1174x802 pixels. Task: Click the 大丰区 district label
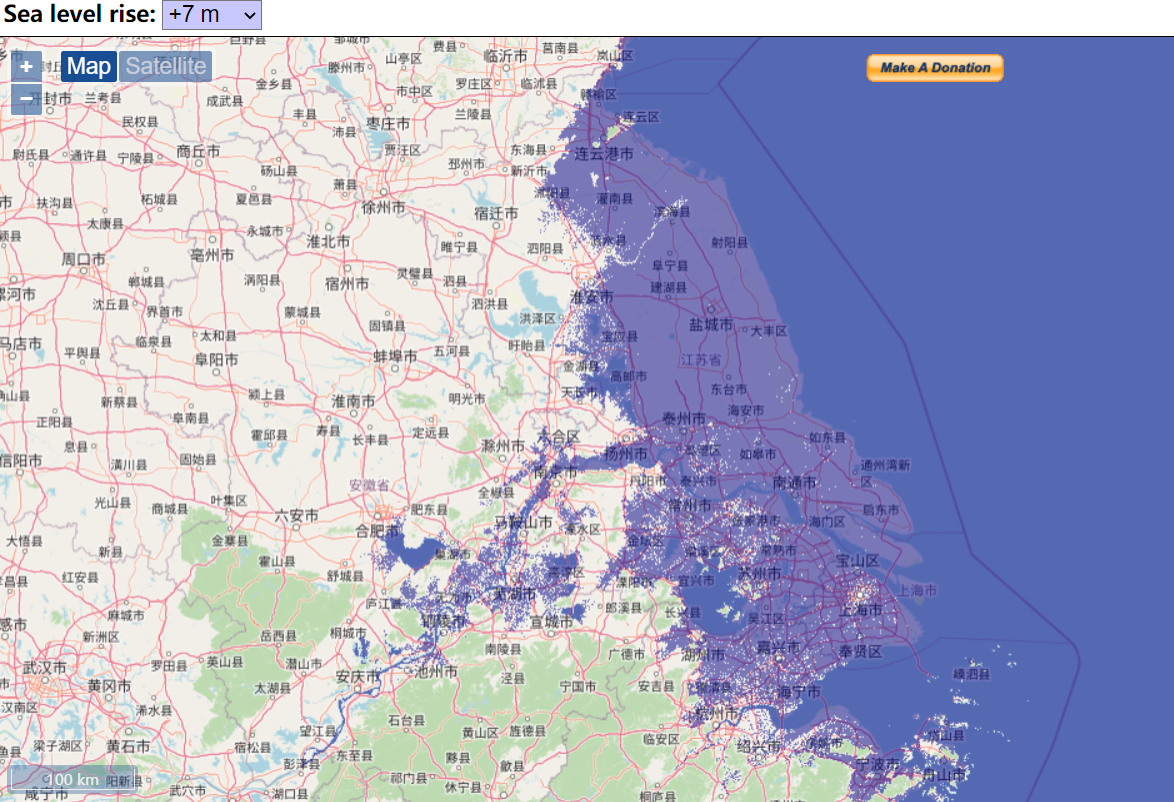(769, 331)
